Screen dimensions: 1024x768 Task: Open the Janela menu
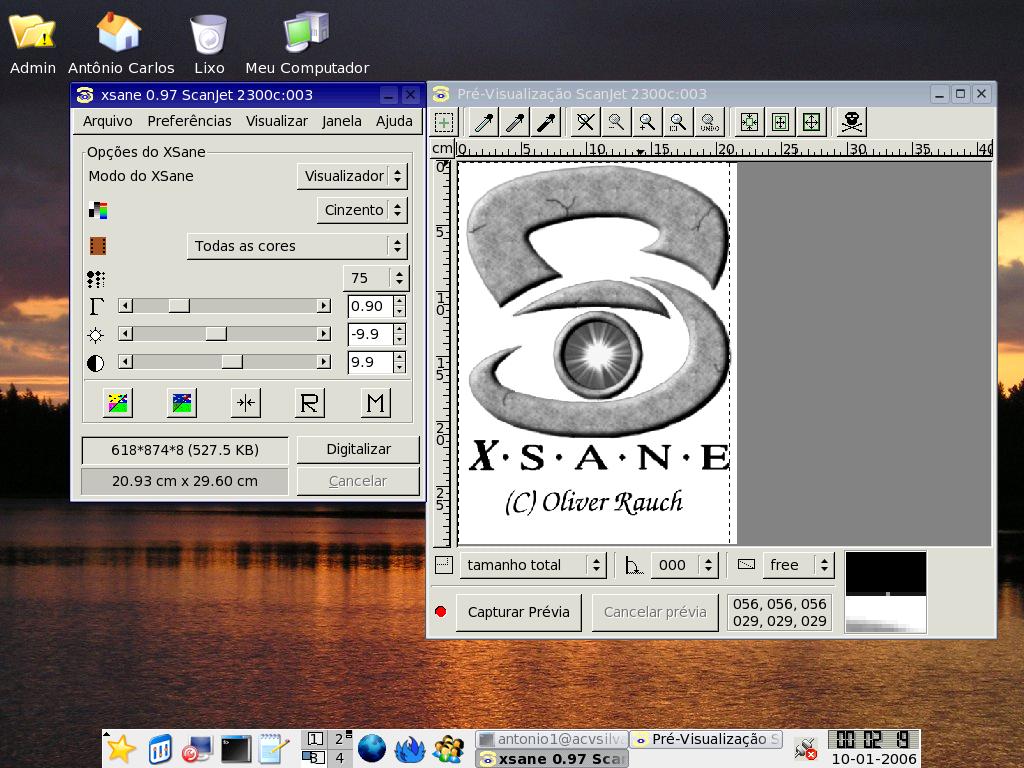coord(342,121)
